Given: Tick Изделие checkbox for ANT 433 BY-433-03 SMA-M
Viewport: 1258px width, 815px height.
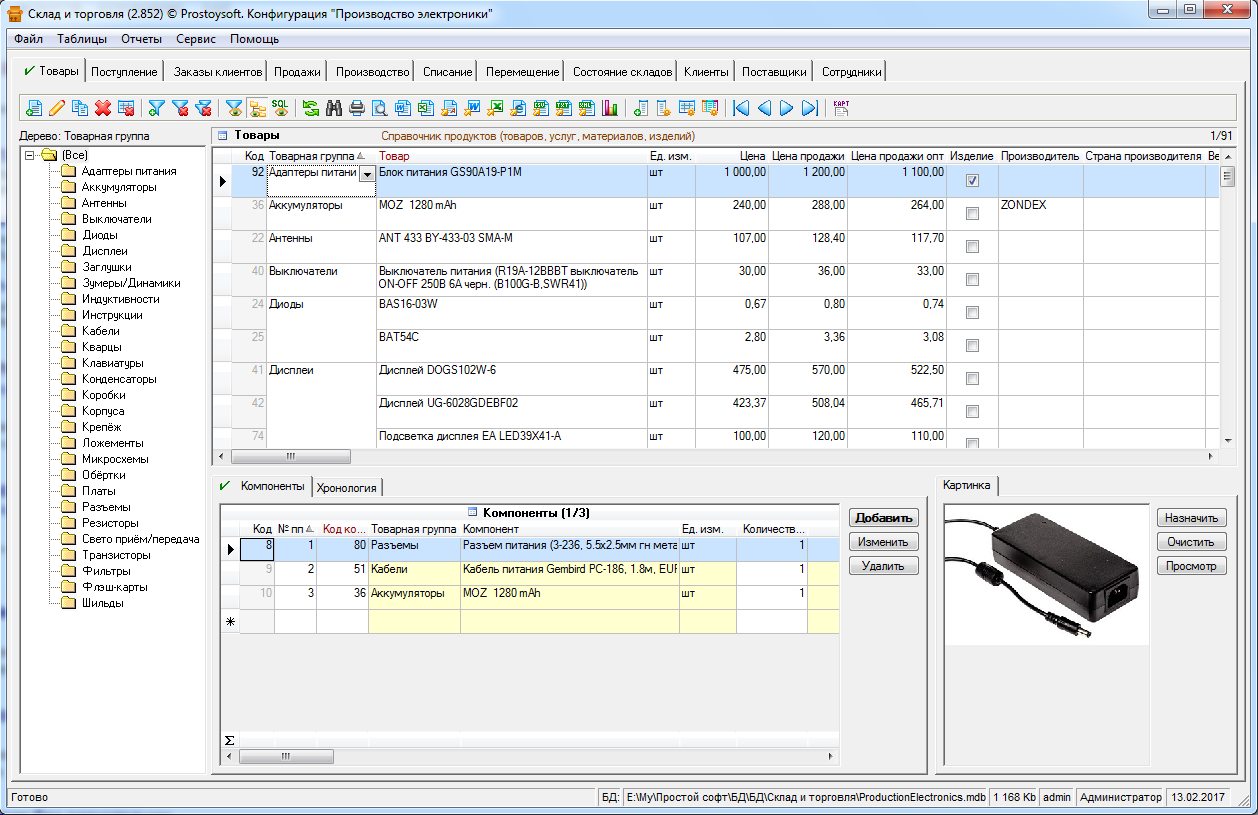Looking at the screenshot, I should point(972,247).
